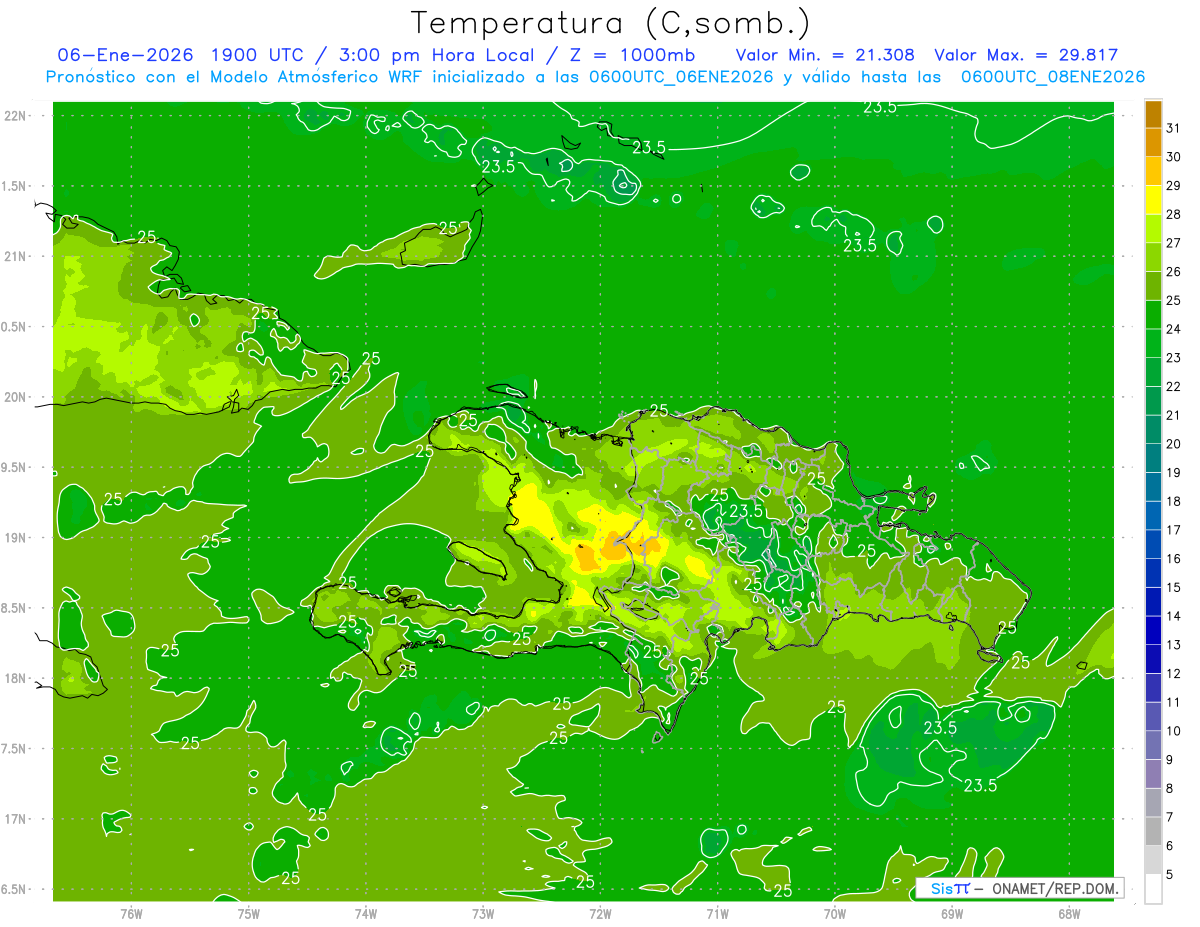The image size is (1200, 927).
Task: Click the blue legend swatch between 15 and 16
Action: pyautogui.click(x=1153, y=573)
